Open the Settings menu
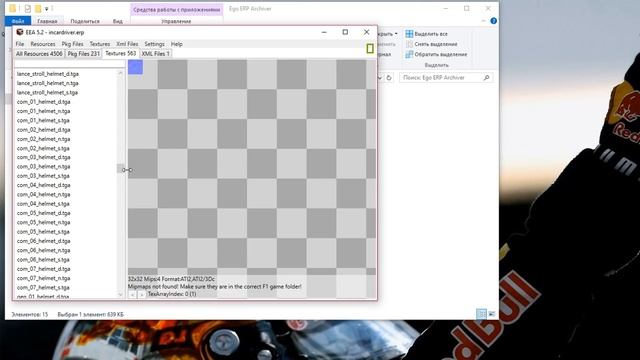Viewport: 640px width, 360px height. point(154,44)
